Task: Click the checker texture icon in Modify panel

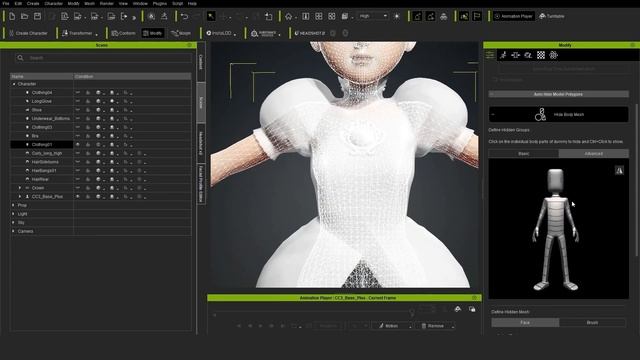Action: point(541,55)
